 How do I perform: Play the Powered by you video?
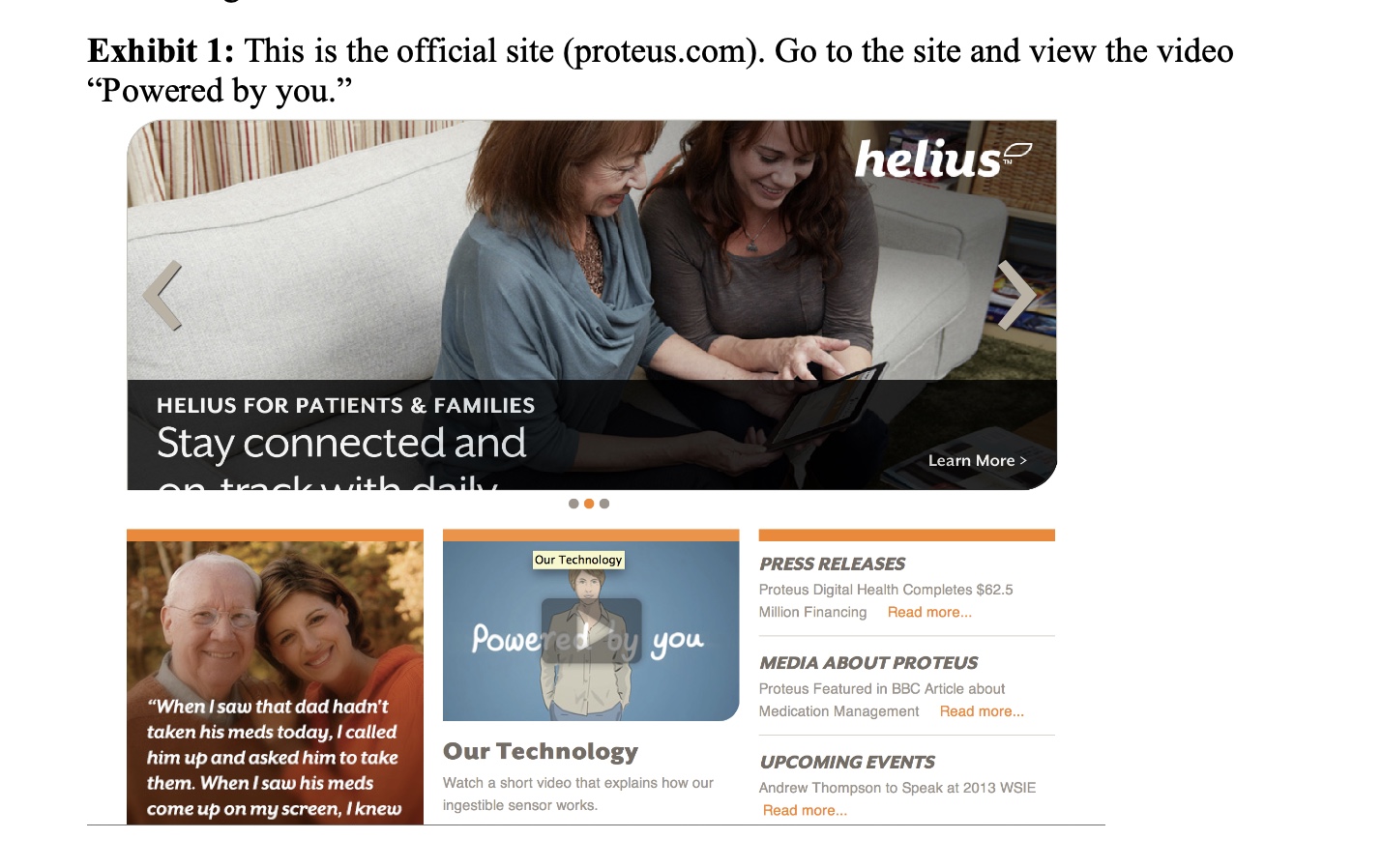click(x=591, y=631)
